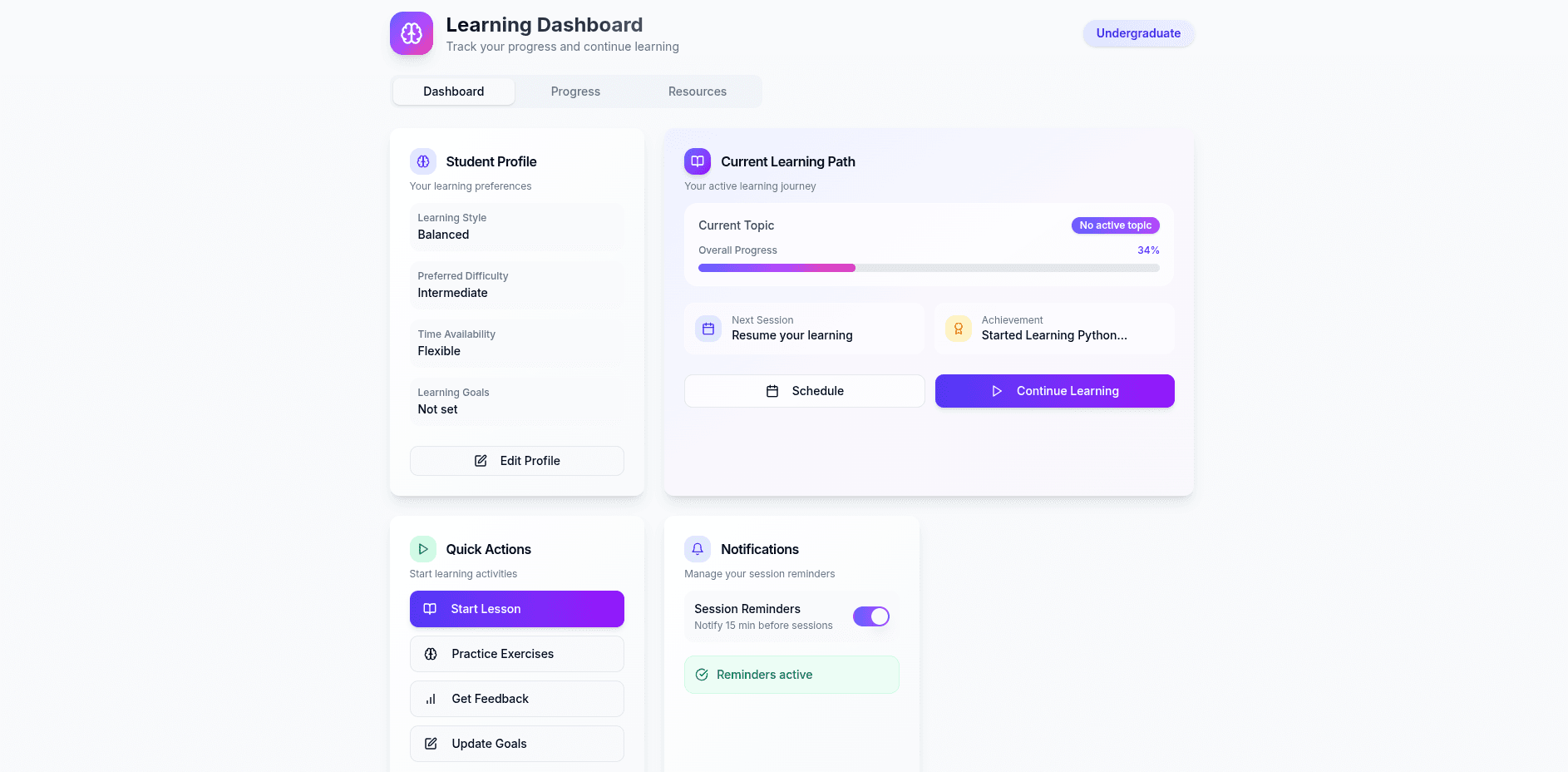Enable Session Reminders toggle

tap(870, 616)
